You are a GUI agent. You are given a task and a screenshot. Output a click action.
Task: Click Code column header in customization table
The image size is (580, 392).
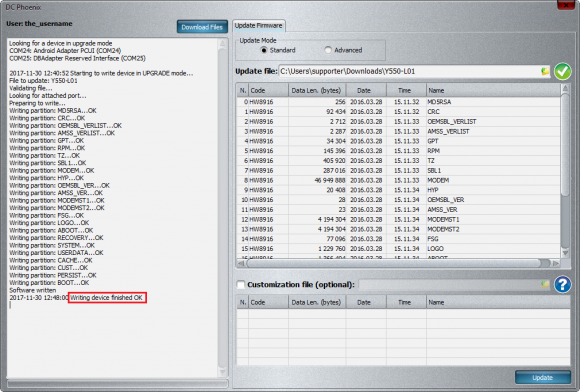click(x=268, y=302)
